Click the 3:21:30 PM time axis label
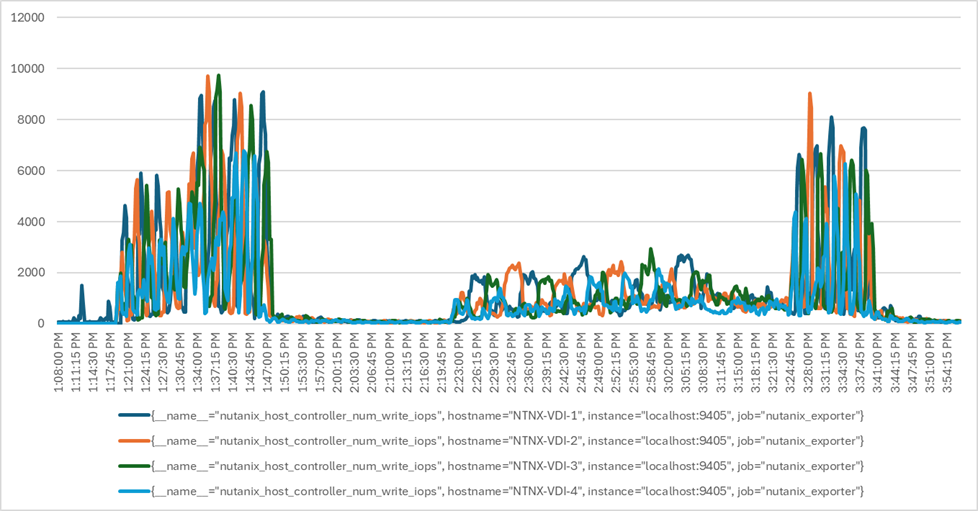The height and width of the screenshot is (511, 978). tap(773, 363)
